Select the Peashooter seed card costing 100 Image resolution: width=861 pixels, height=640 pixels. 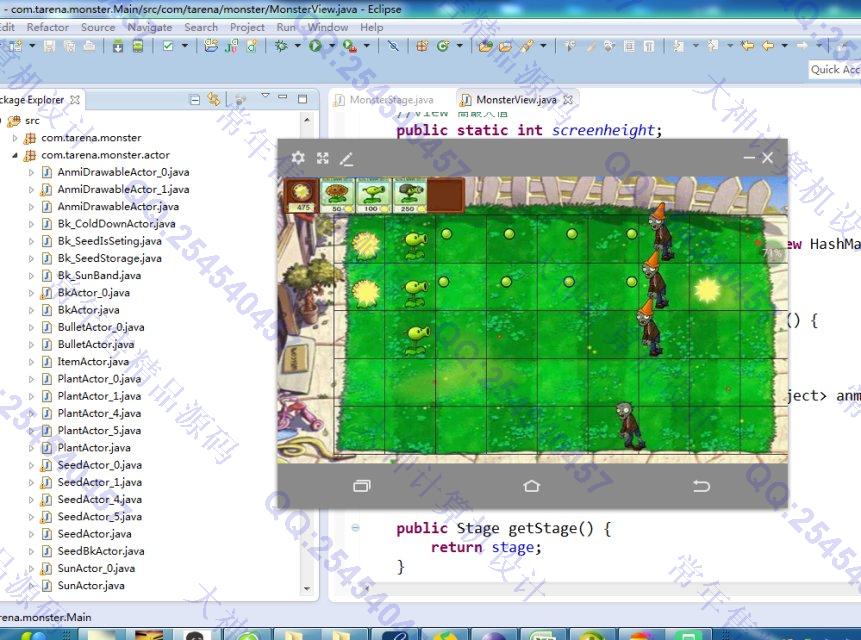[x=372, y=195]
